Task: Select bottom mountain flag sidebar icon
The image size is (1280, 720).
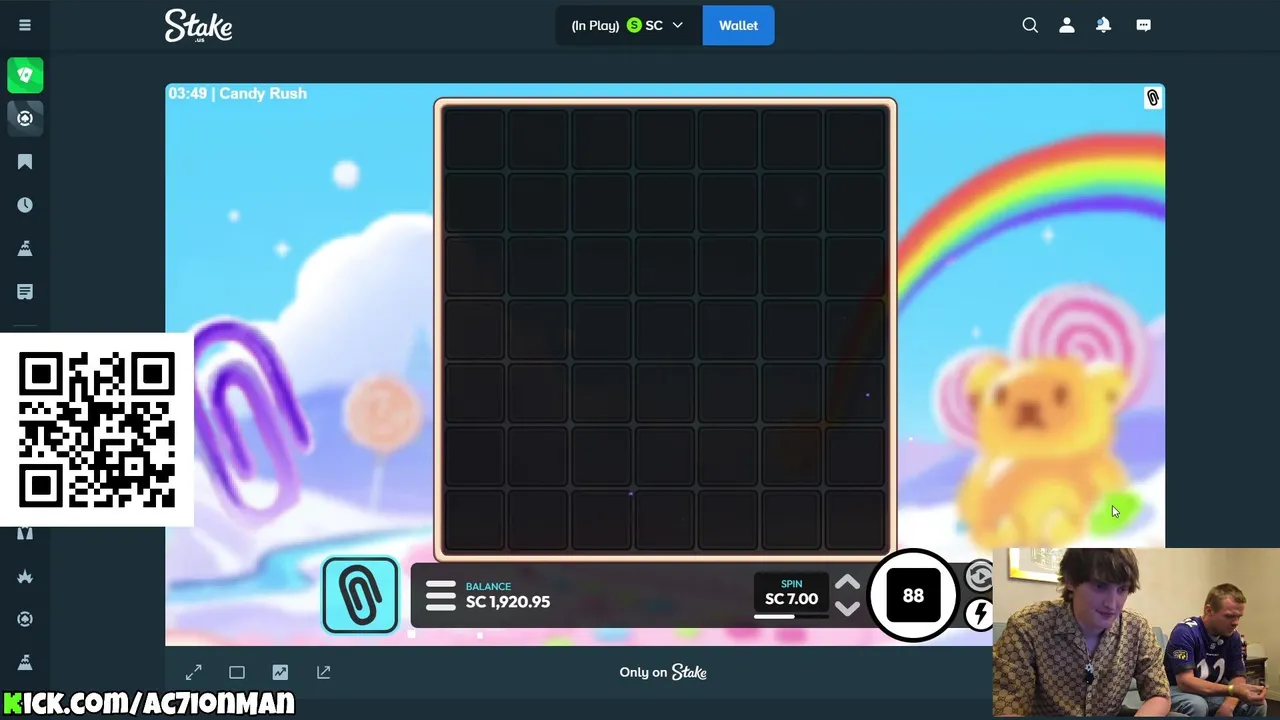Action: (25, 662)
